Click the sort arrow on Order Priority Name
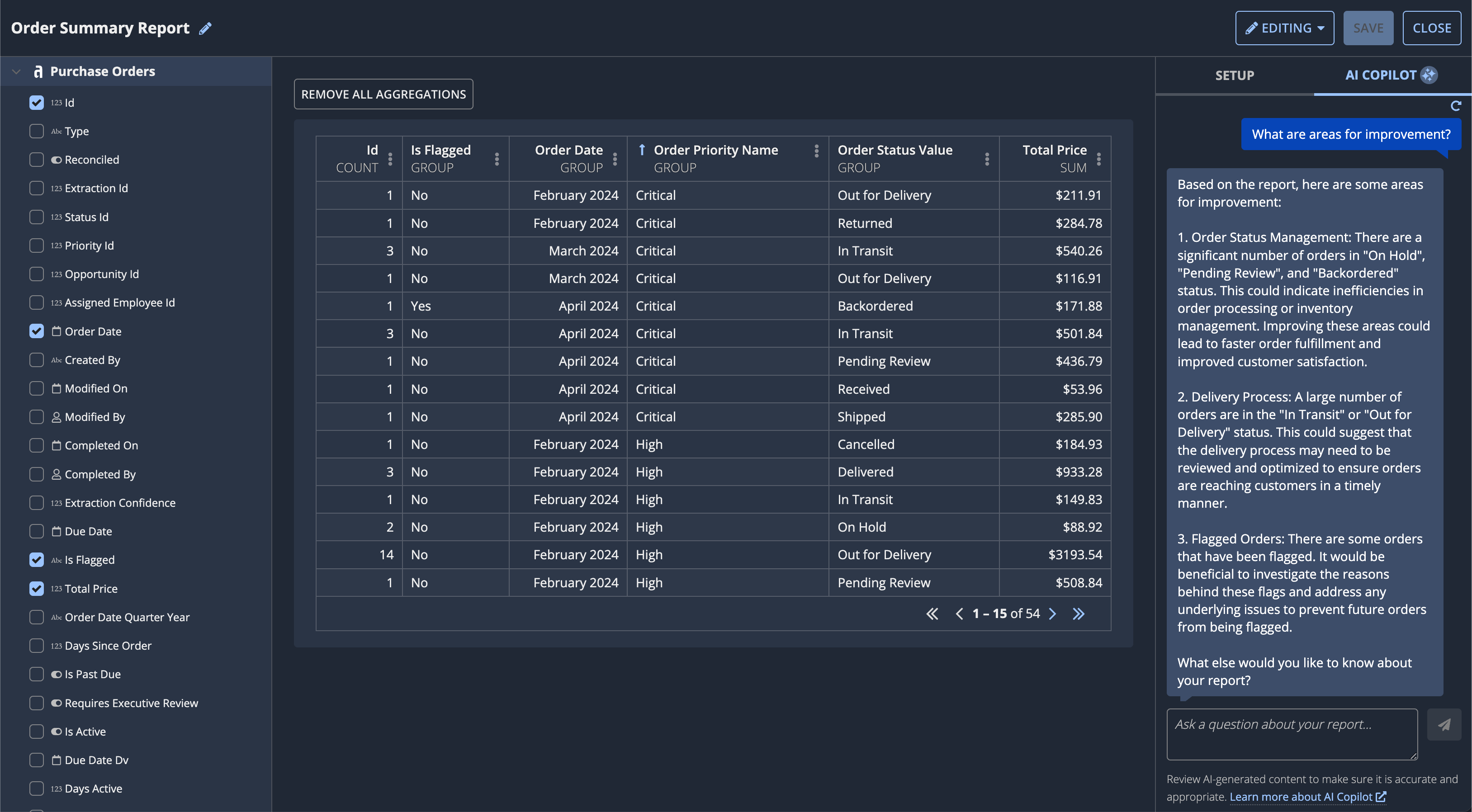This screenshot has width=1472, height=812. [x=642, y=150]
